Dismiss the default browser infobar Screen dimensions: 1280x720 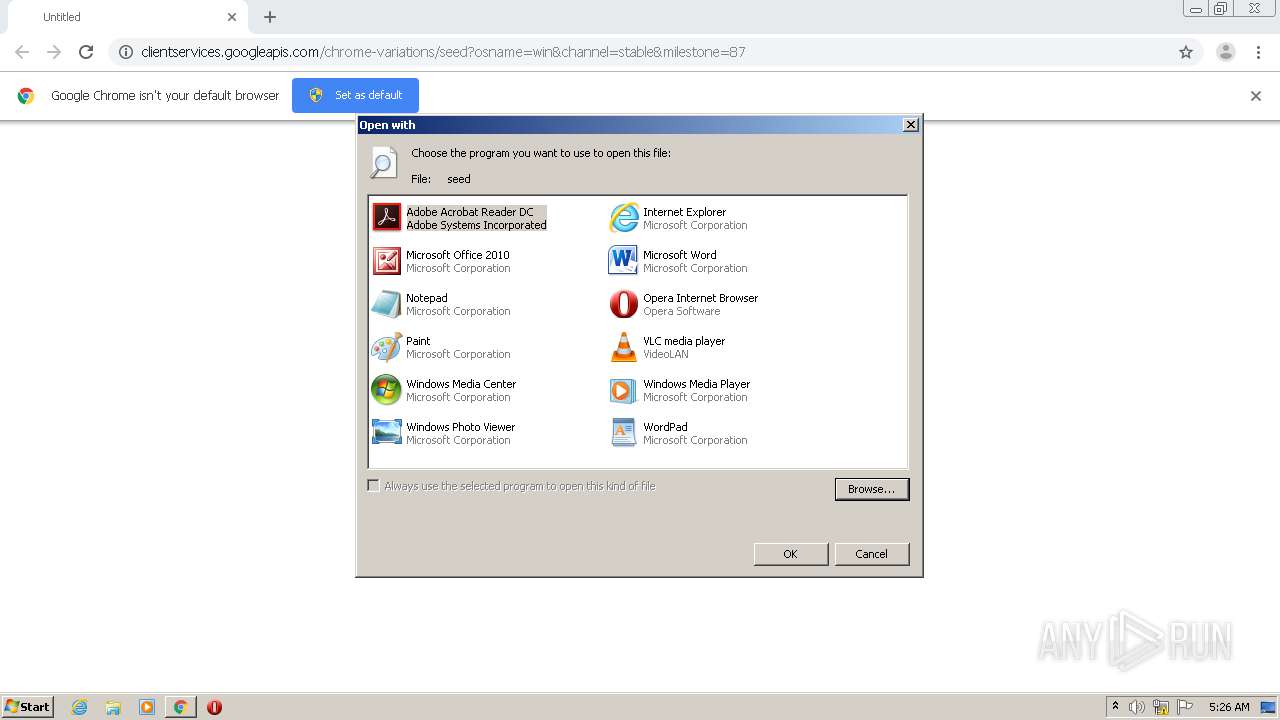point(1256,96)
